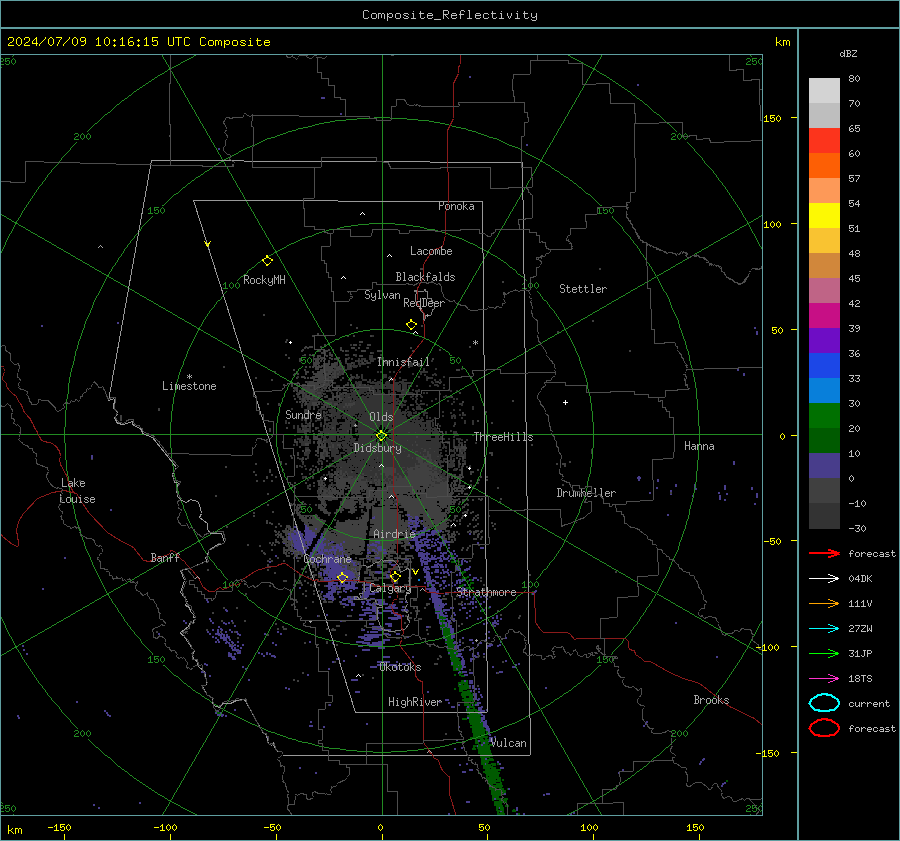Viewport: 900px width, 841px height.
Task: Click the Ponoka city label
Action: click(456, 206)
